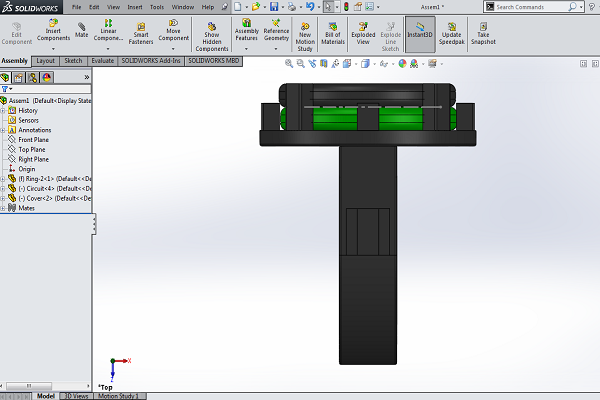This screenshot has width=600, height=400.
Task: Click in the Search Commands field
Action: pyautogui.click(x=532, y=7)
